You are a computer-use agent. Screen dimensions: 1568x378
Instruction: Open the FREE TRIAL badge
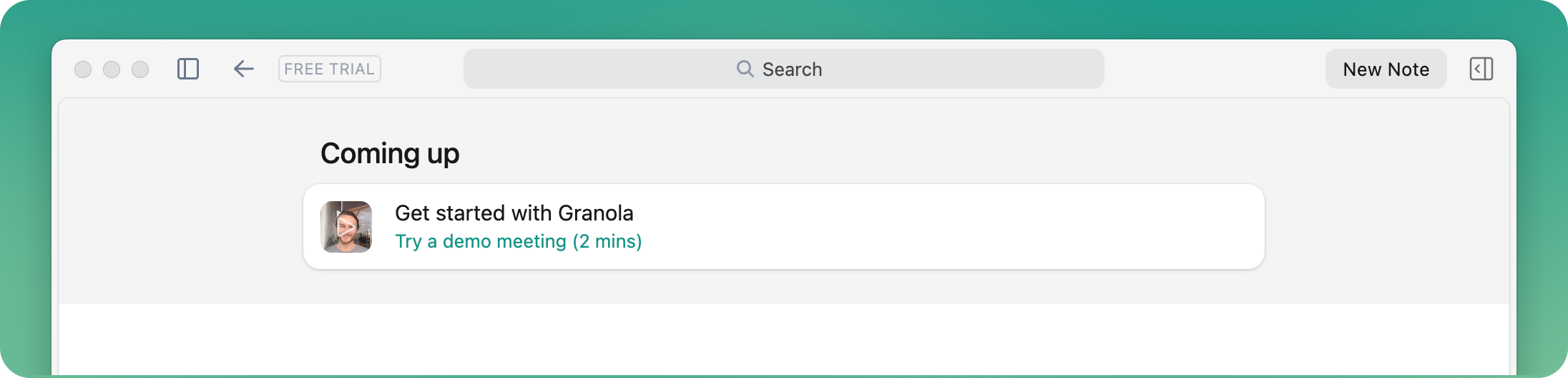(329, 69)
